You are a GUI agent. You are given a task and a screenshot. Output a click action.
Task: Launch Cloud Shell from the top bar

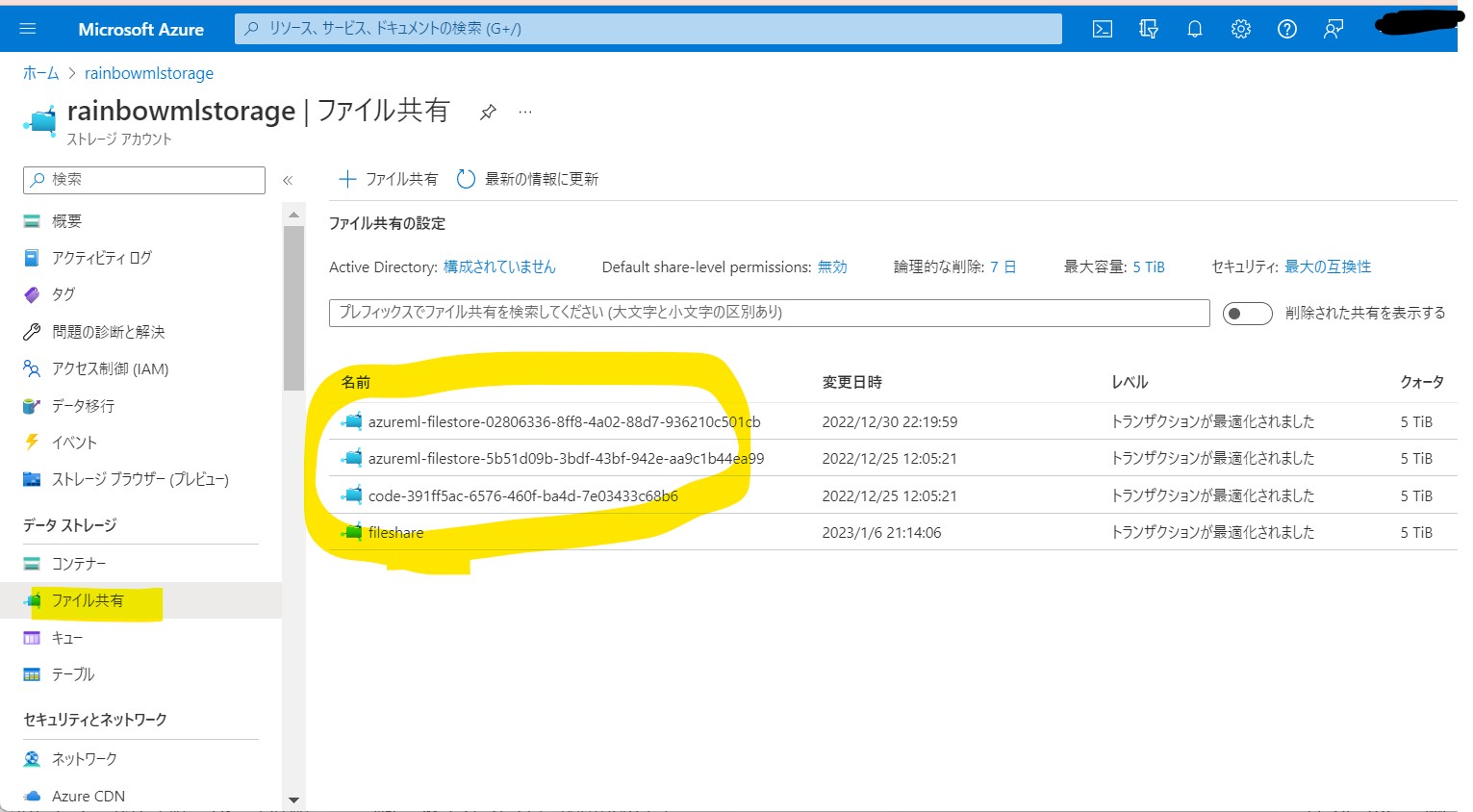1103,29
